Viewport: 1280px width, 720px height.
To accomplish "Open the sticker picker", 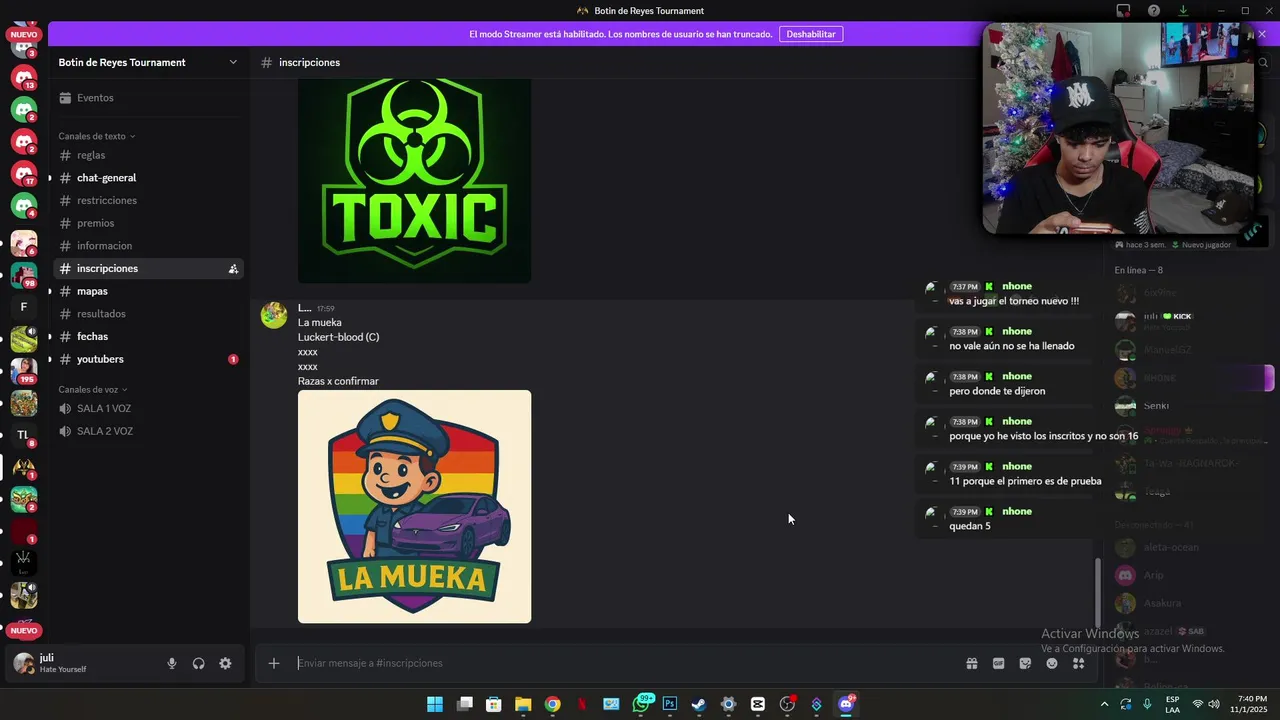I will point(1025,663).
